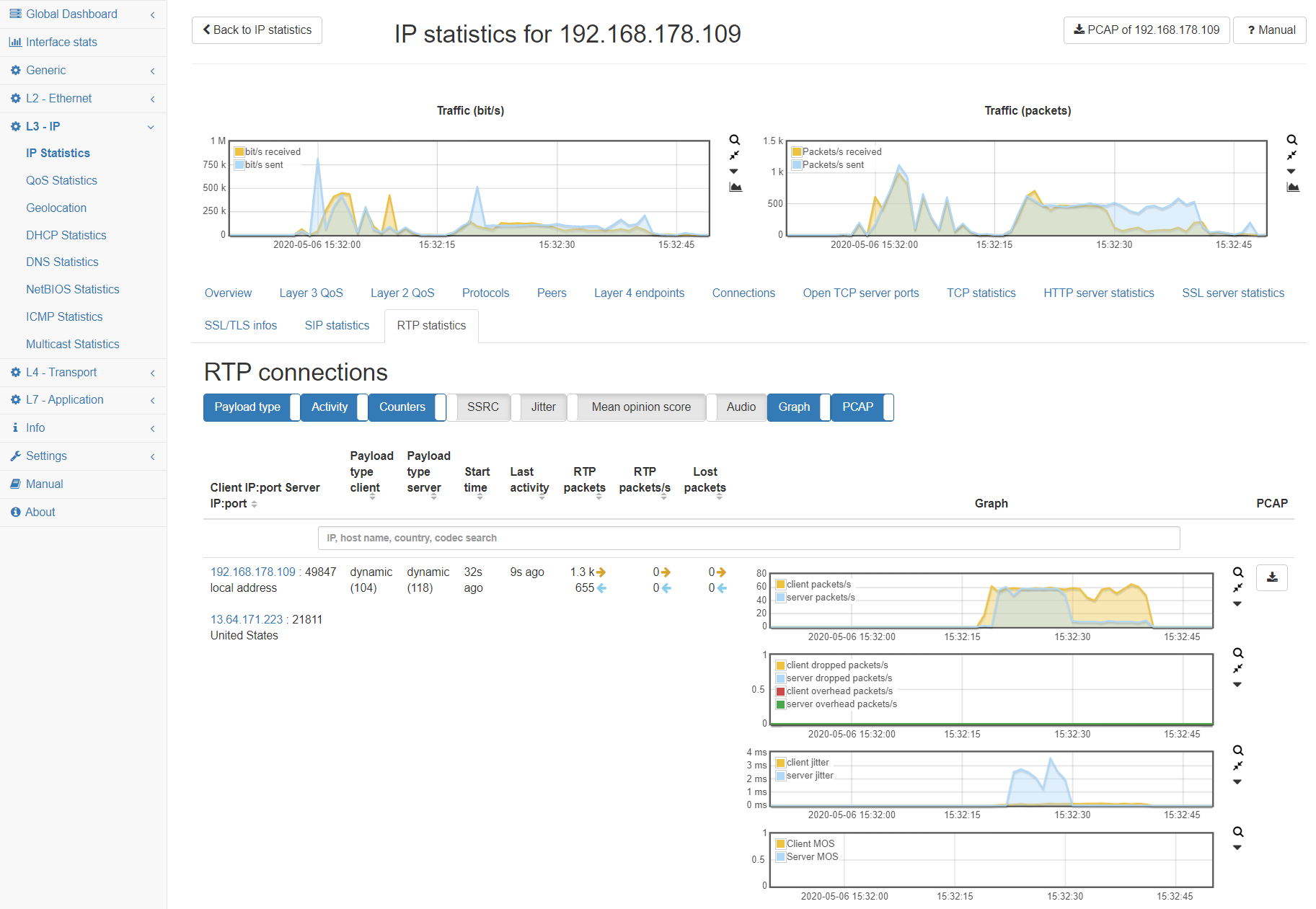Enable Audio column toggle
Screen dimensions: 1316x909
tap(737, 407)
